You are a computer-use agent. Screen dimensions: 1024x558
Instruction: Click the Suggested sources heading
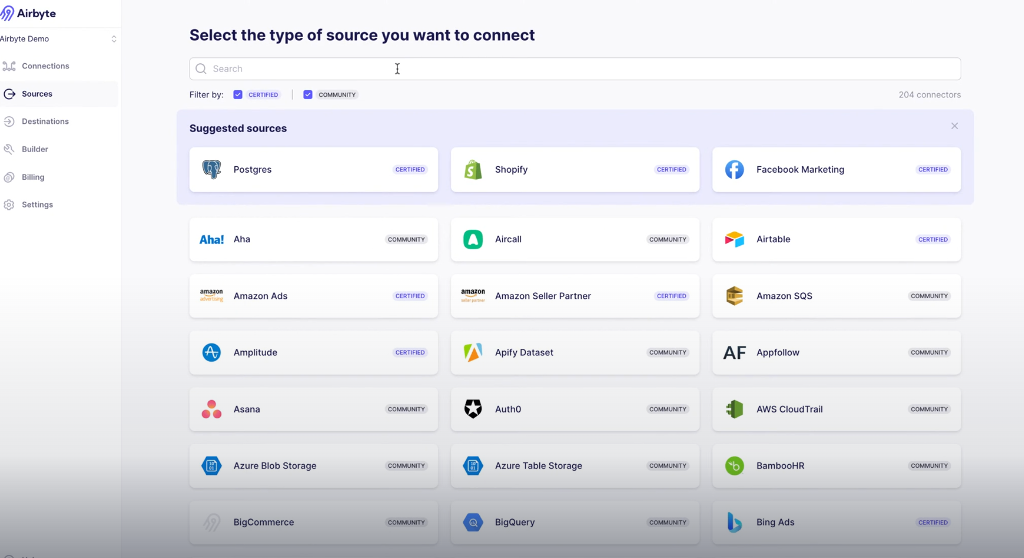(x=238, y=129)
